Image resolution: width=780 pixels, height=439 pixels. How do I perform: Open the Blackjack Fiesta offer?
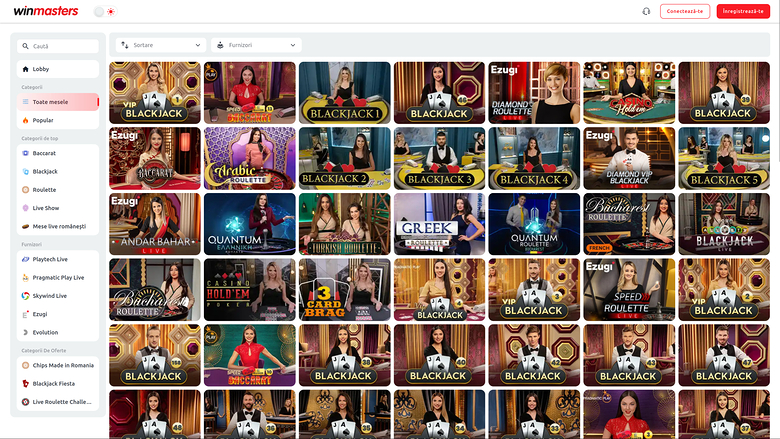[58, 384]
